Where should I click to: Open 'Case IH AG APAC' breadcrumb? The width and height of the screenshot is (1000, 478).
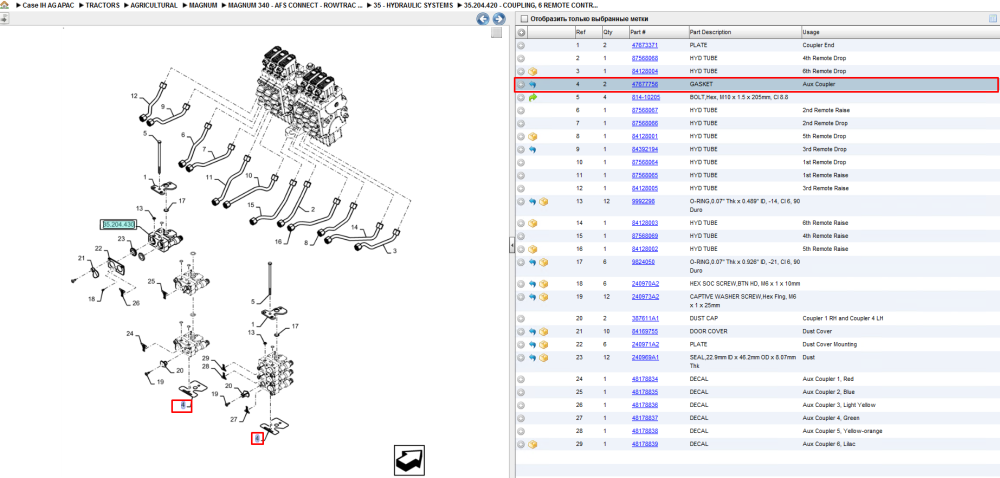tap(48, 5)
